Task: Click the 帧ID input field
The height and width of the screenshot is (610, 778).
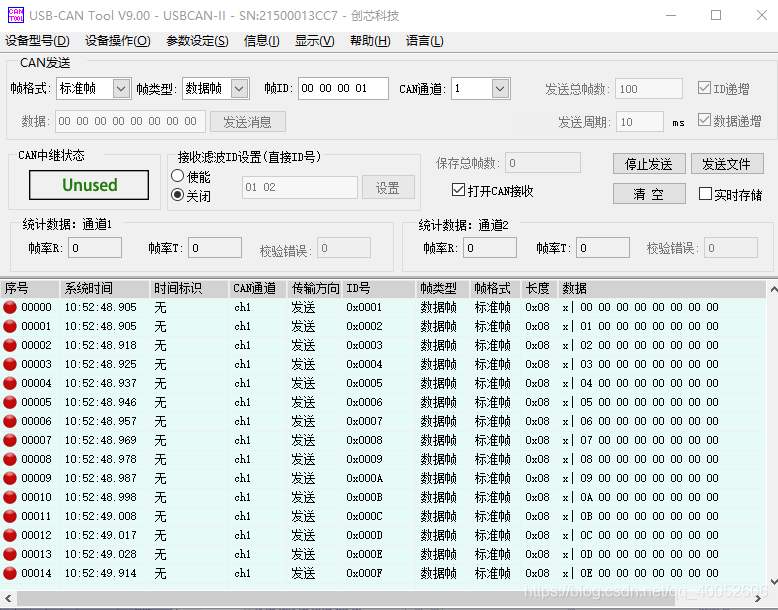Action: coord(342,89)
